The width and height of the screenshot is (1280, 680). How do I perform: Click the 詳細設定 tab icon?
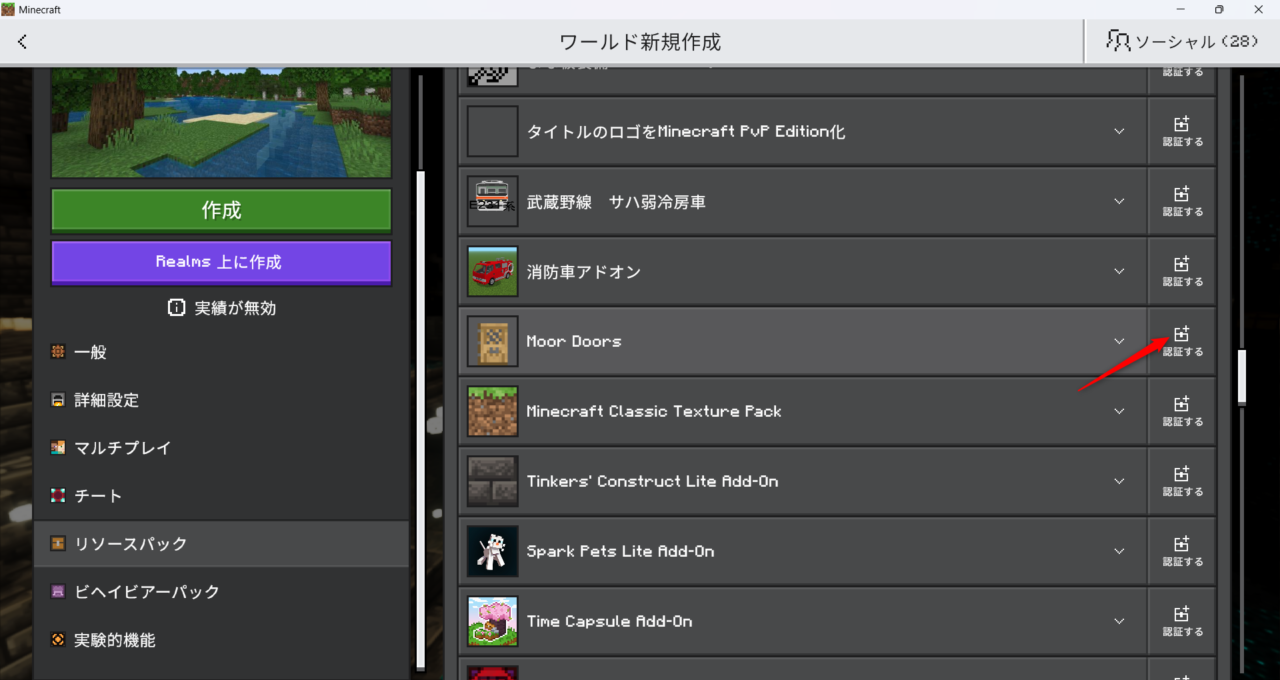coord(58,400)
